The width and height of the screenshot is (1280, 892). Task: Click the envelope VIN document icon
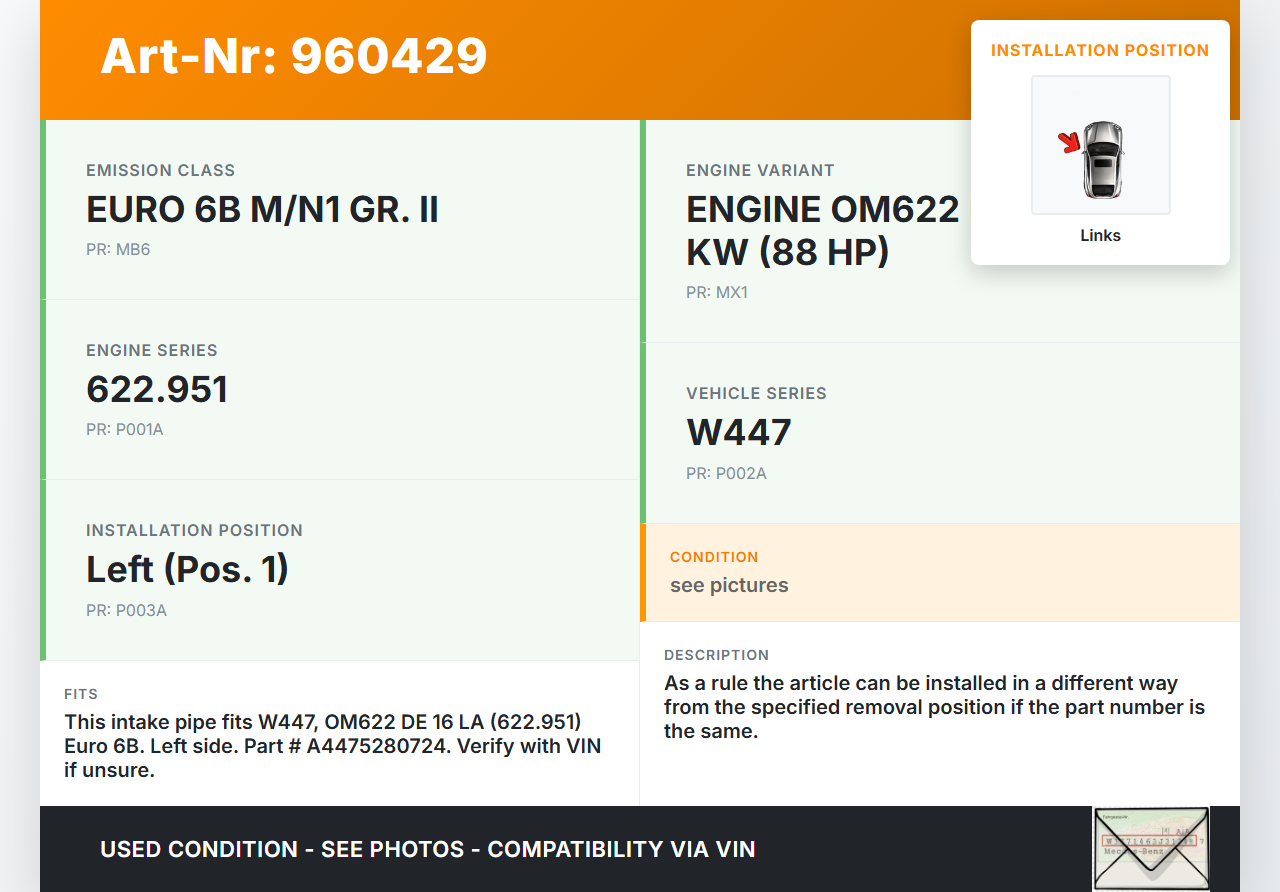point(1150,848)
